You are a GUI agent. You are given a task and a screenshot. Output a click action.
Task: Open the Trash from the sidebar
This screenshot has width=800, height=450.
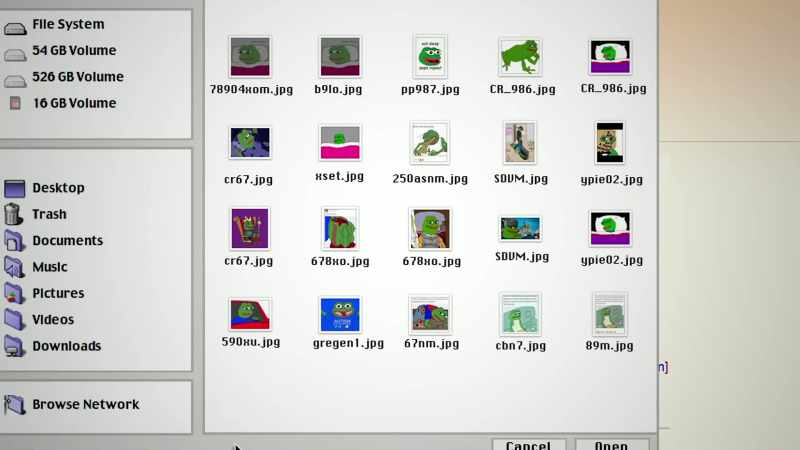(35, 214)
